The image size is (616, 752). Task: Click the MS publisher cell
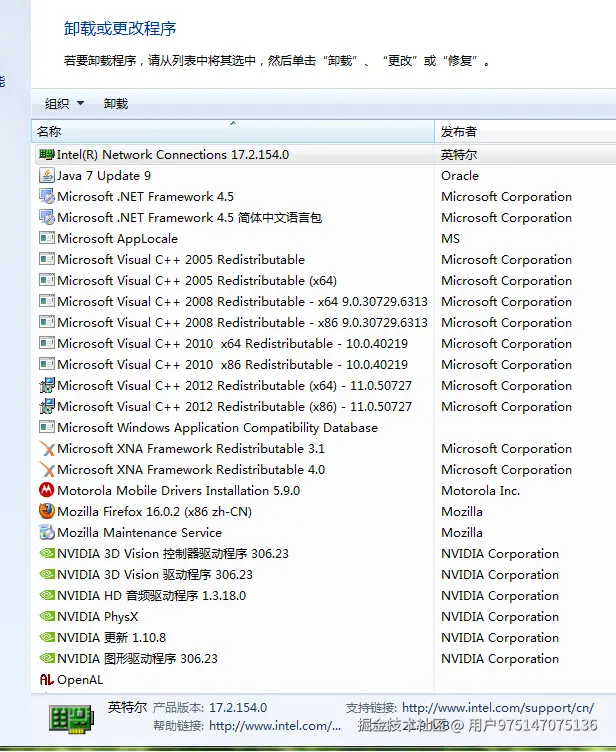450,238
